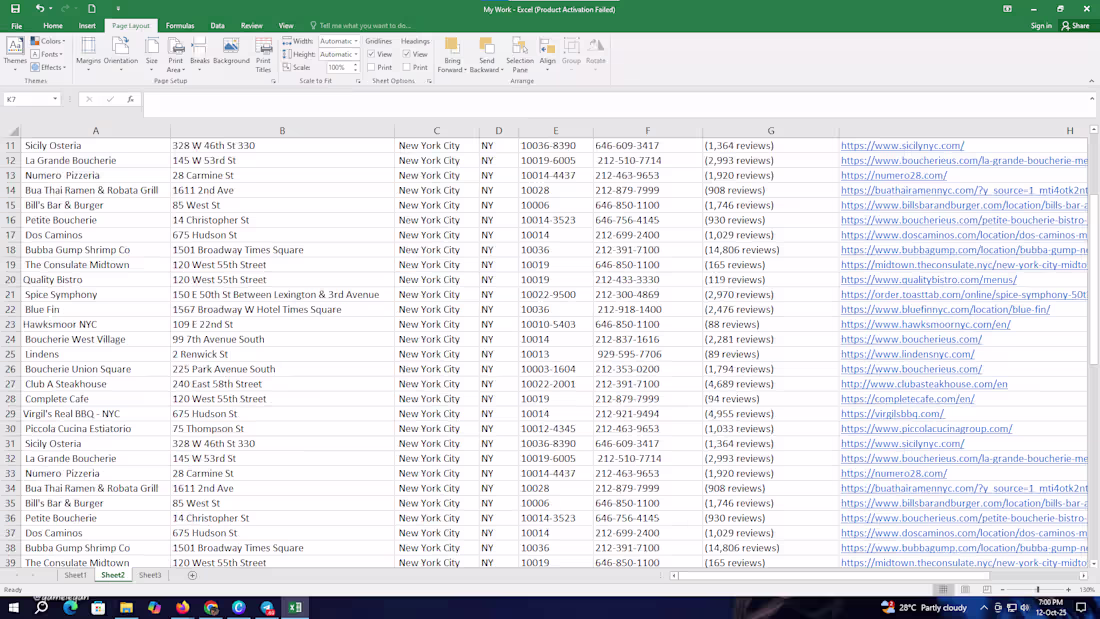Add a sheet Background image
1100x619 pixels.
point(231,51)
